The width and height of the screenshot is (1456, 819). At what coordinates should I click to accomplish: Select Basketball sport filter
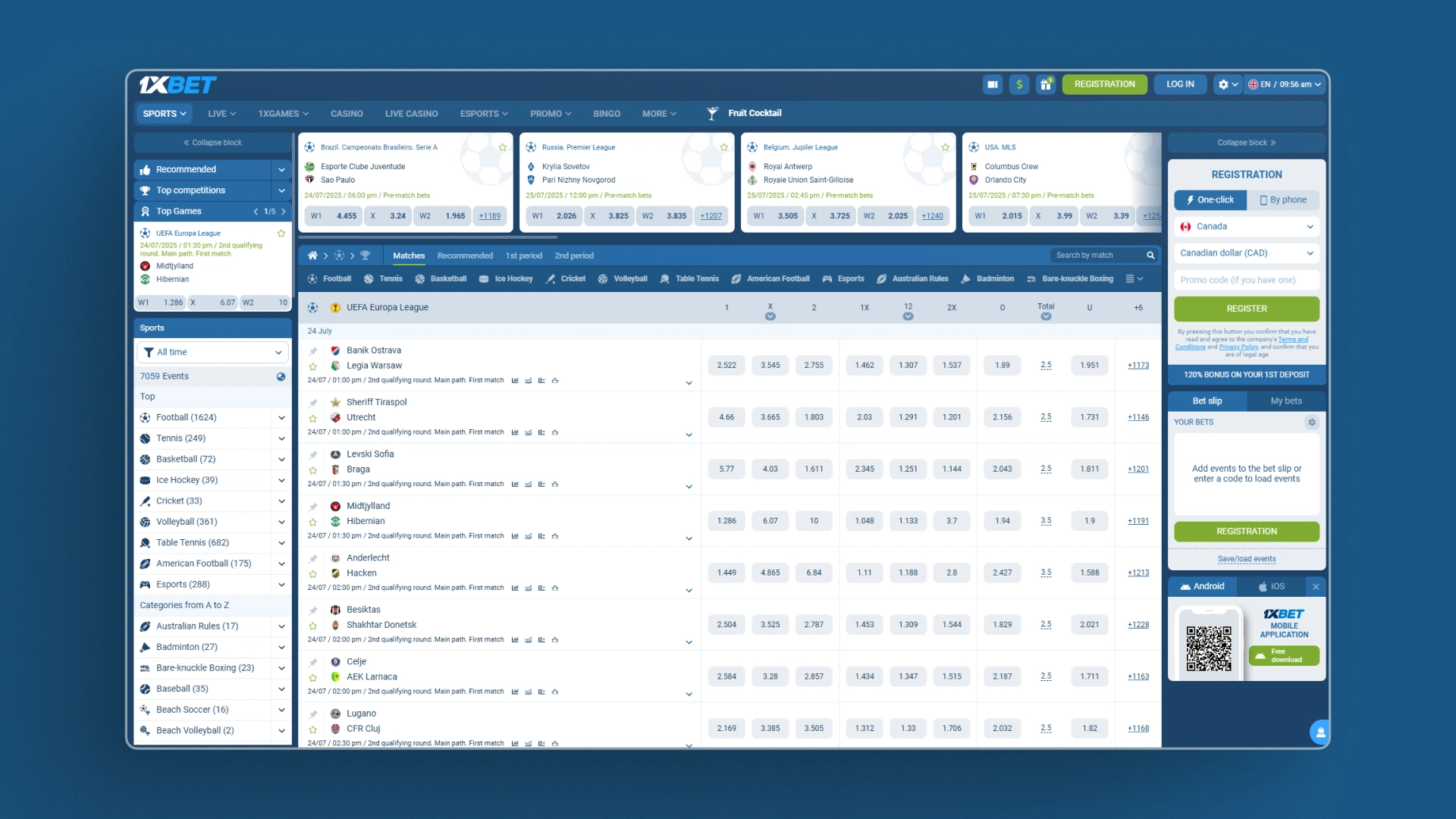441,279
